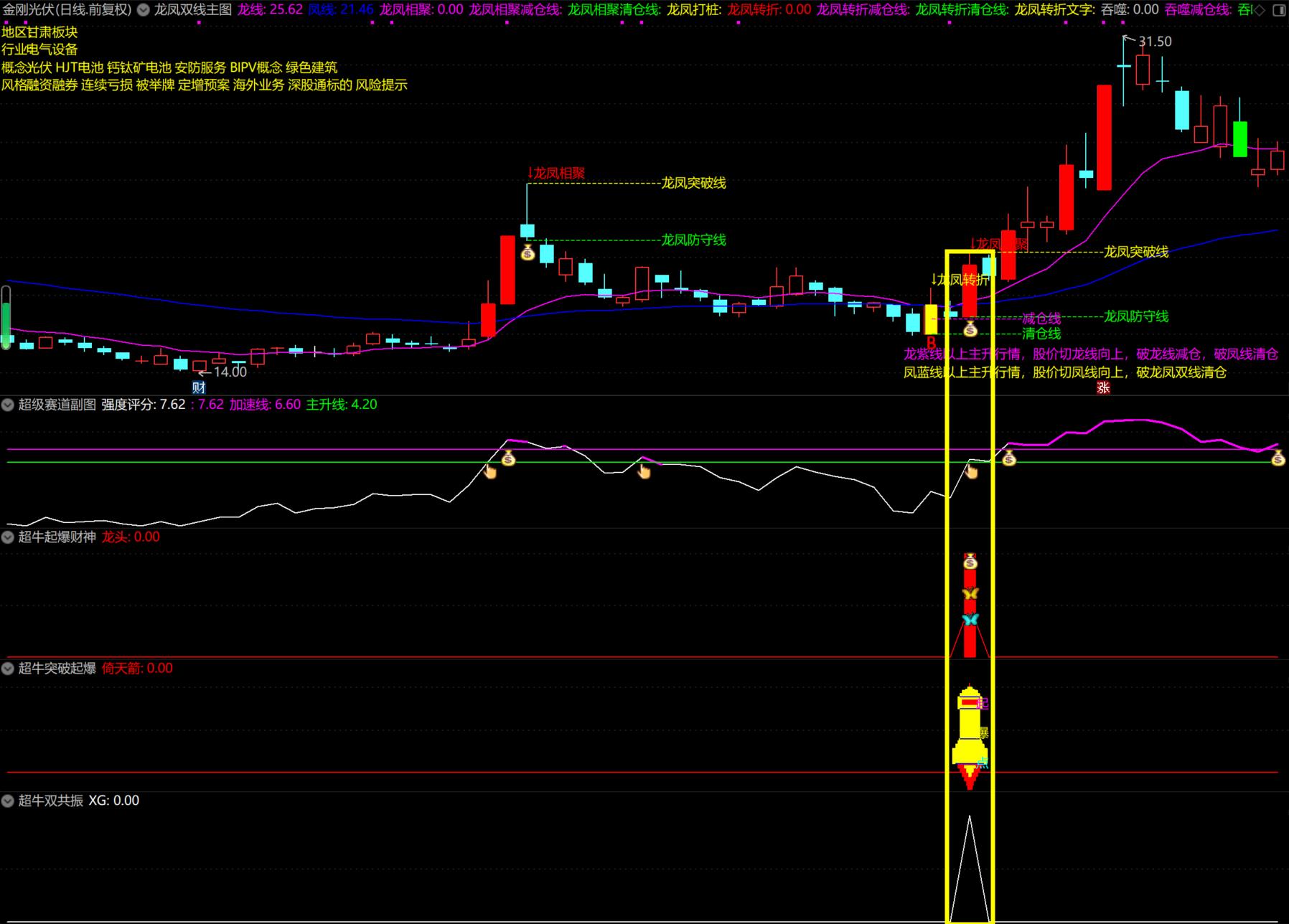Click the 地区甘肃板块 info line
Screen dimensions: 1289x924
click(x=39, y=32)
